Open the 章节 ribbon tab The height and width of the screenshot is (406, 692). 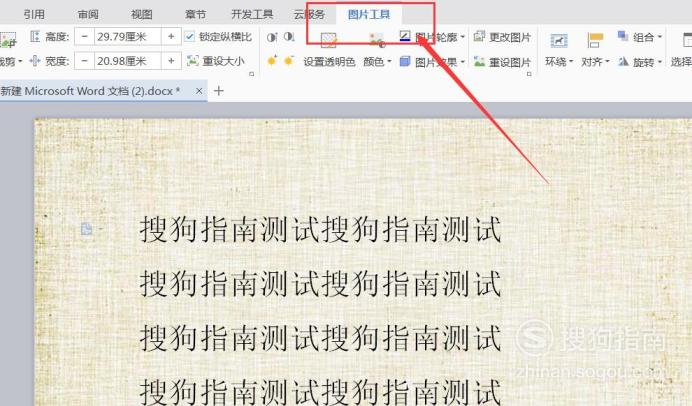(x=196, y=14)
